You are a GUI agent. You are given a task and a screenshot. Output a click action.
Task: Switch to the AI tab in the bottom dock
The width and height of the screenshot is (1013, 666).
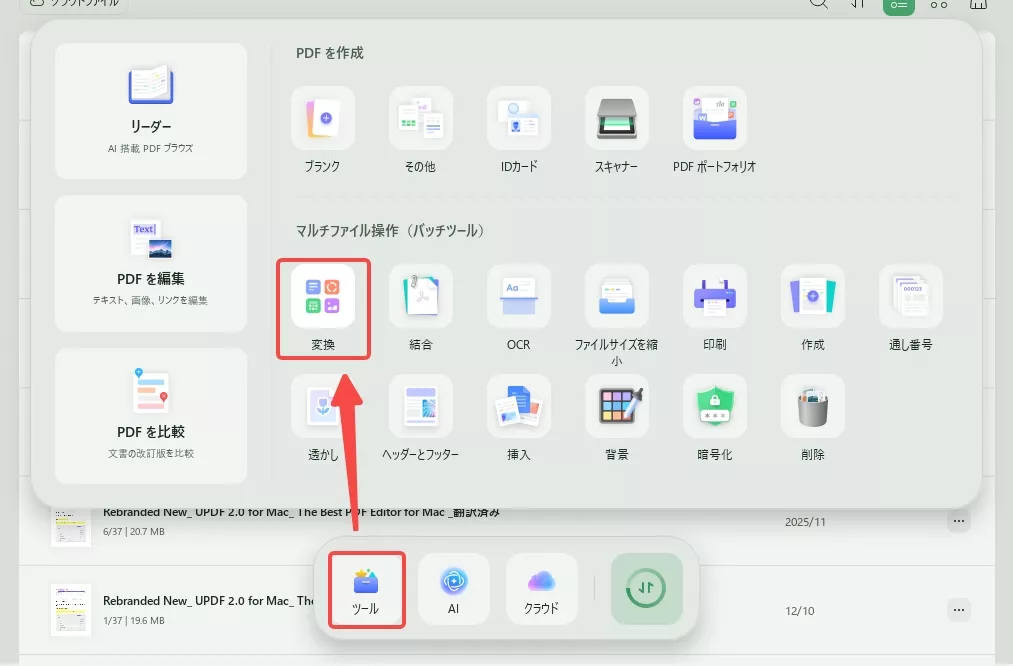454,589
